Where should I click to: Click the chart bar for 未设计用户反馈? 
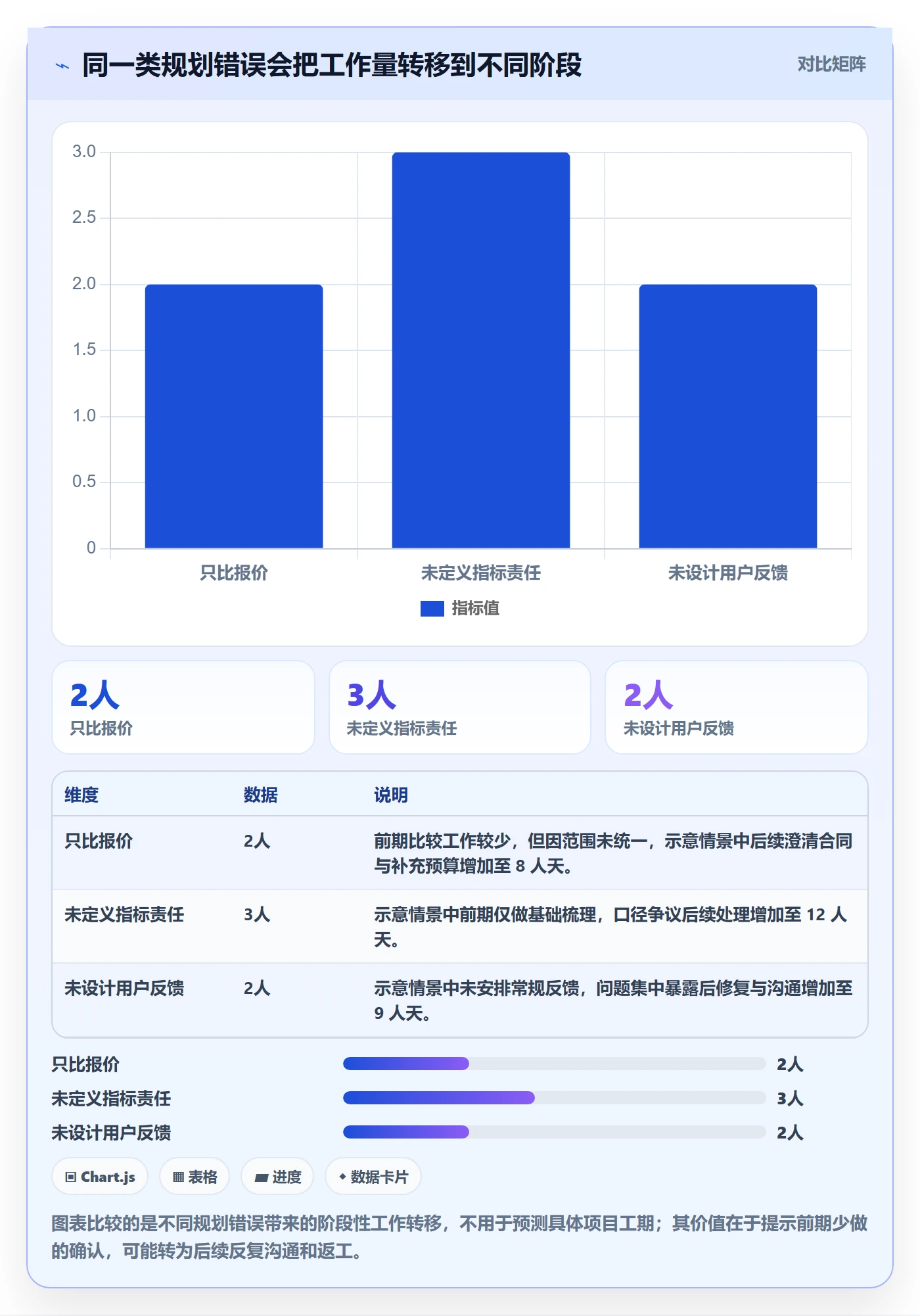pos(728,416)
